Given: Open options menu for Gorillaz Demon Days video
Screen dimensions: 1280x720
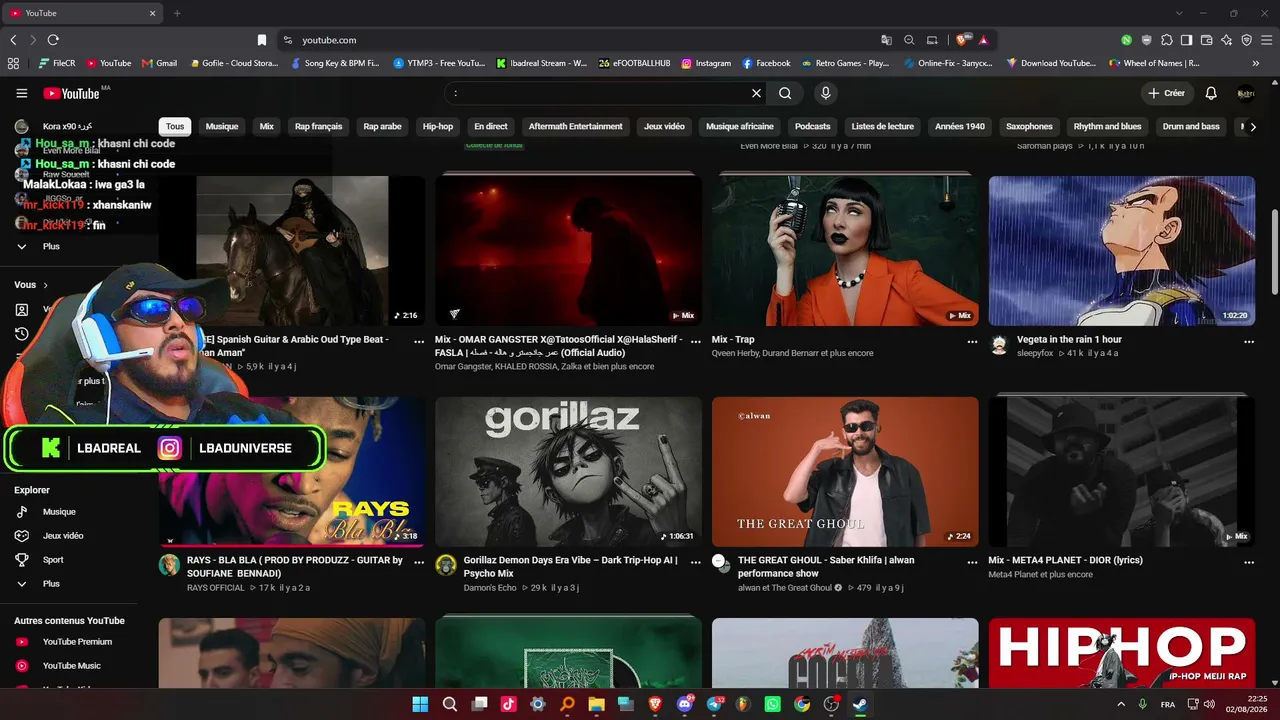Looking at the screenshot, I should [695, 562].
